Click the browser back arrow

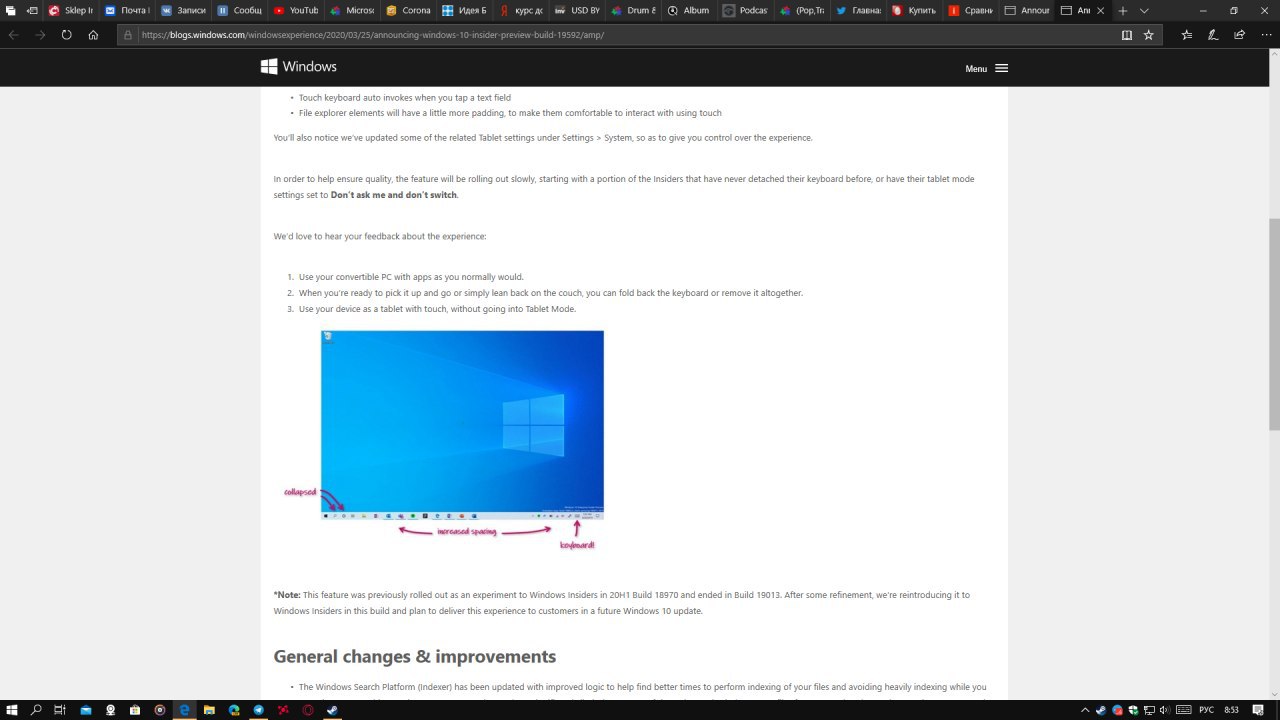(14, 34)
